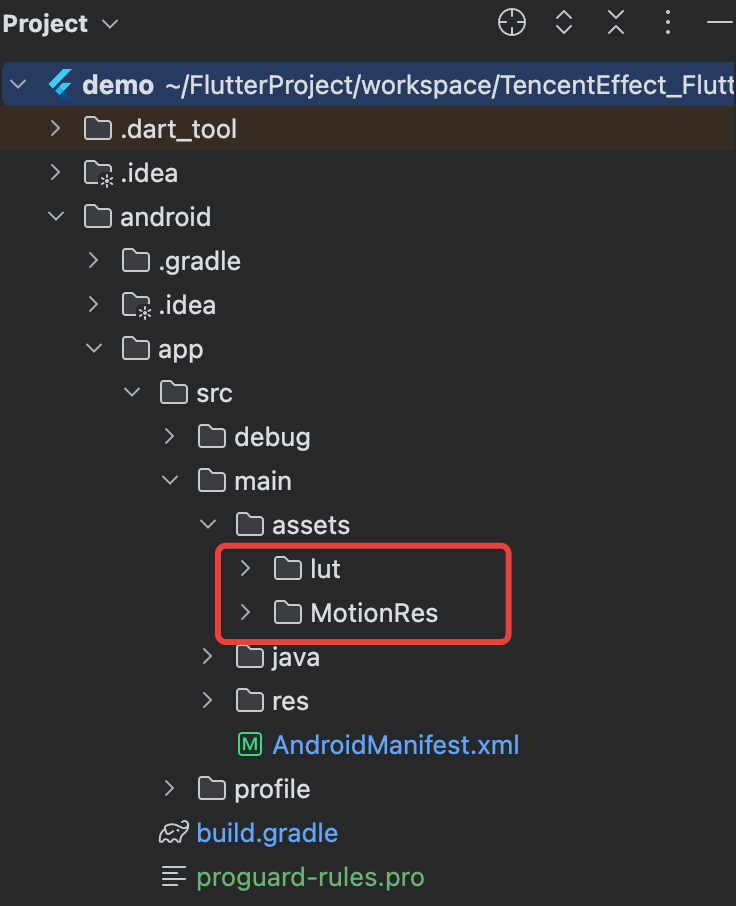
Task: Click the Expand All icon
Action: (563, 22)
